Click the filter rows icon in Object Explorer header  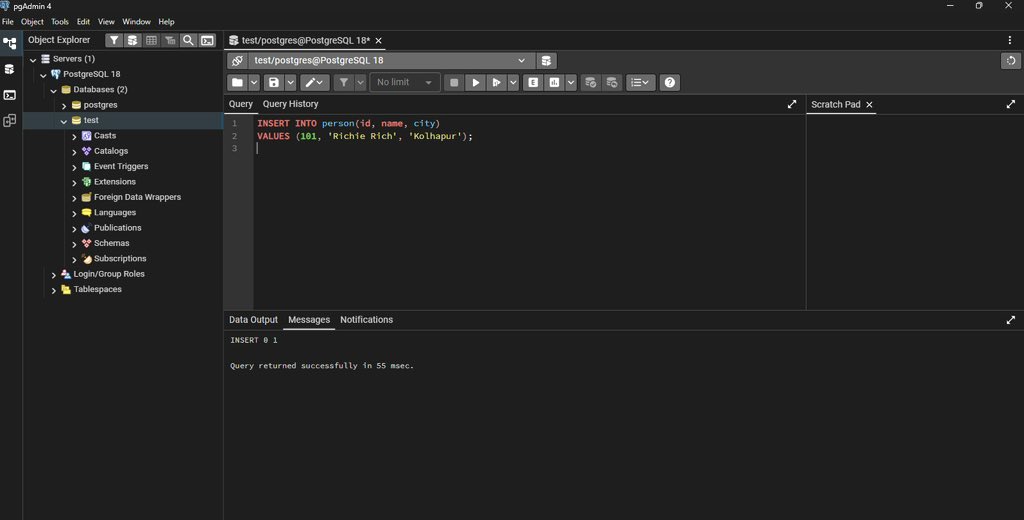pyautogui.click(x=114, y=41)
